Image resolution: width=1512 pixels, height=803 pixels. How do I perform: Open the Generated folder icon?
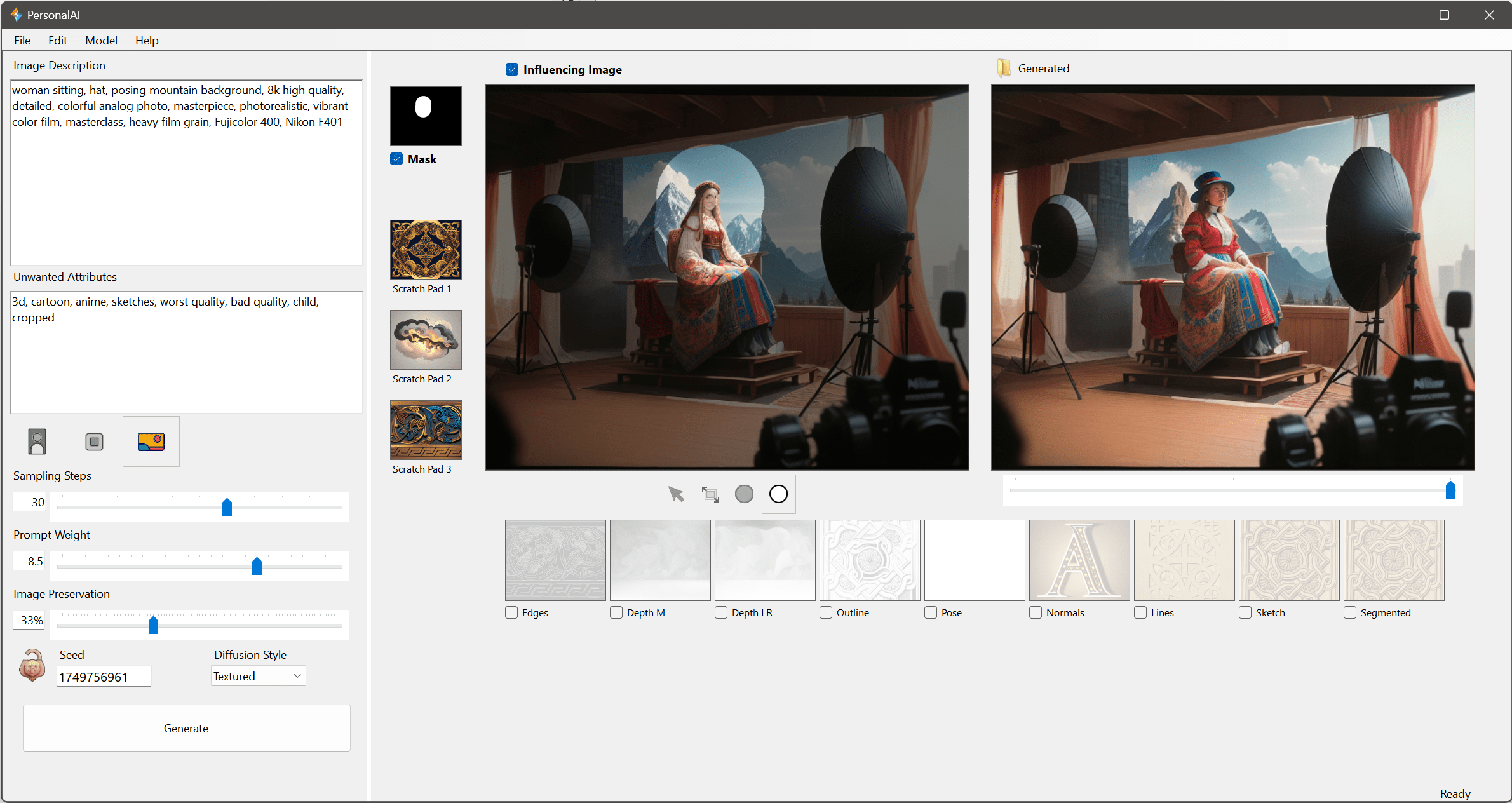(x=1004, y=68)
